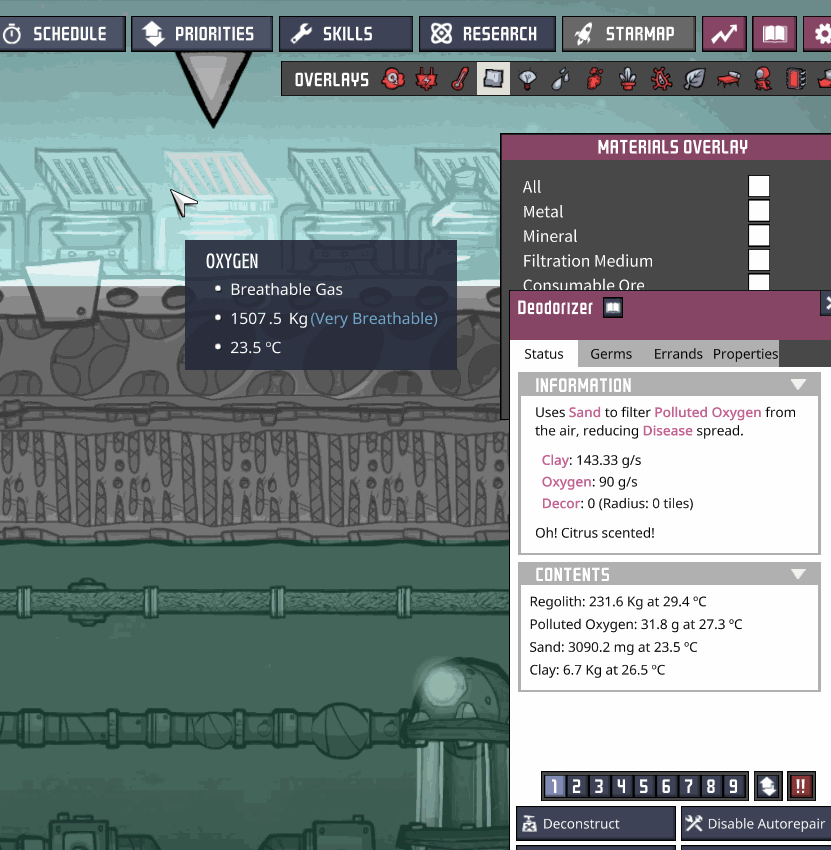Toggle the Decor overlay potted plant icon

point(628,79)
